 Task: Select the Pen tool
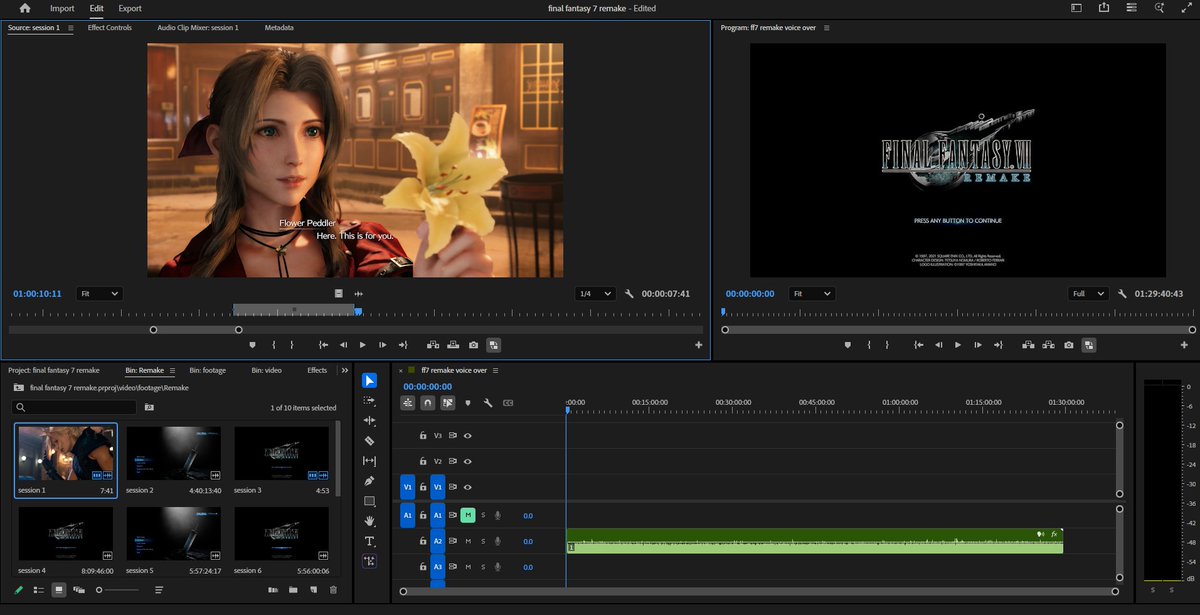pos(369,481)
